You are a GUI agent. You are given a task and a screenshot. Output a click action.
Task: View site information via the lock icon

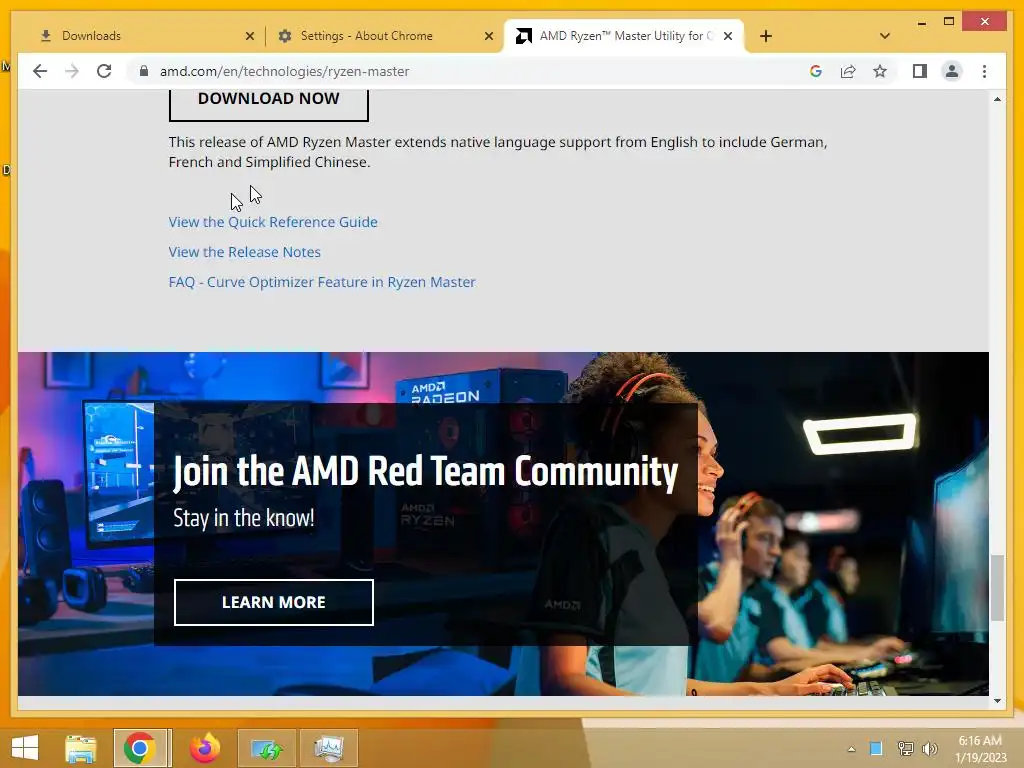144,71
